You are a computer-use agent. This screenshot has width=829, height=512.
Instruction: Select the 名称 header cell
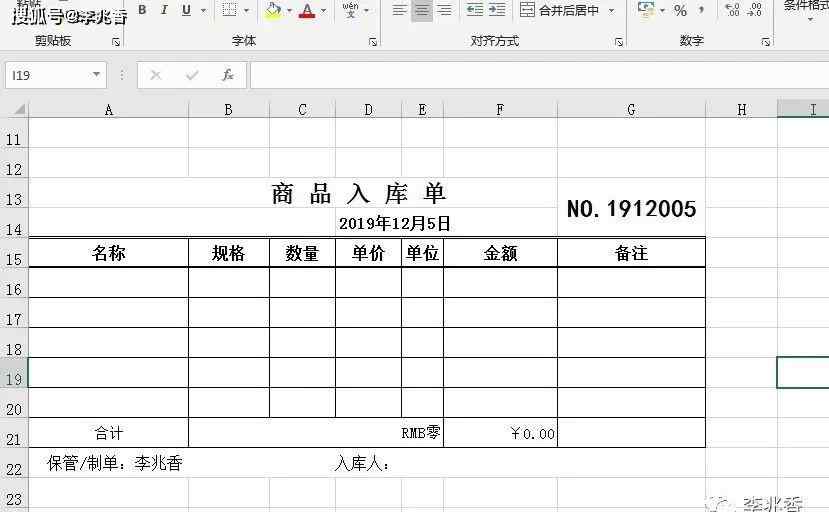click(108, 253)
